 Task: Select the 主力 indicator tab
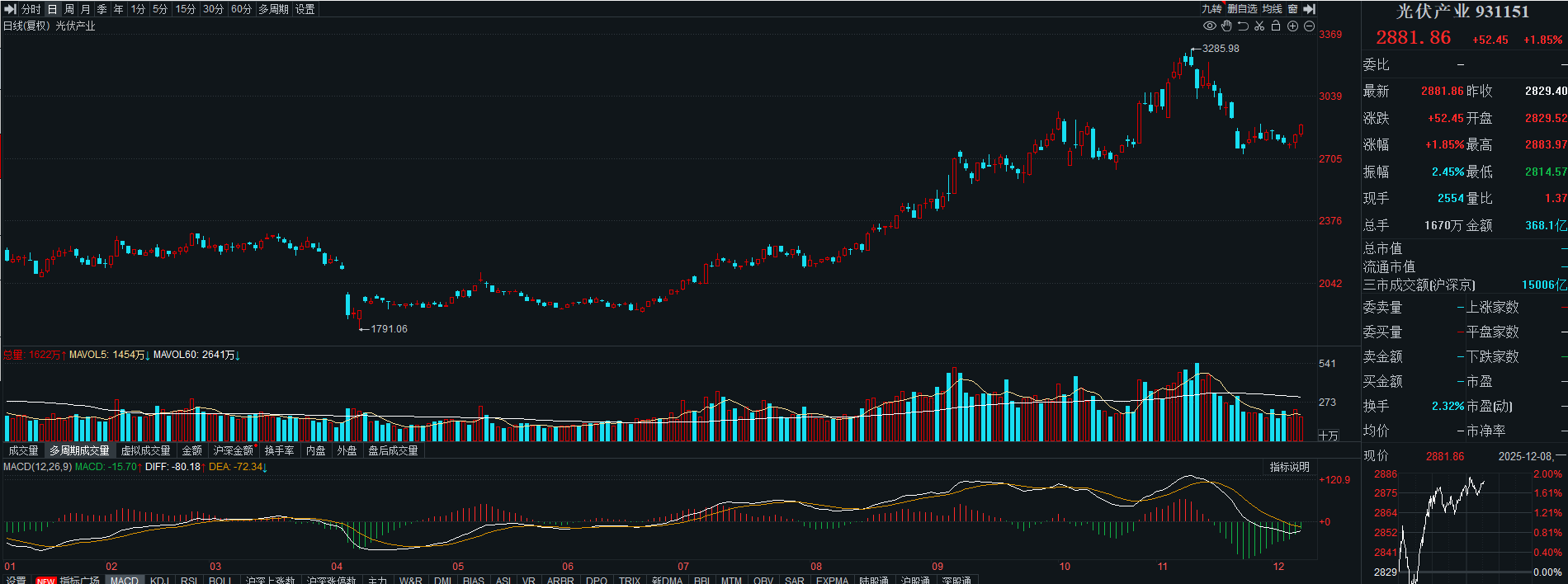377,580
